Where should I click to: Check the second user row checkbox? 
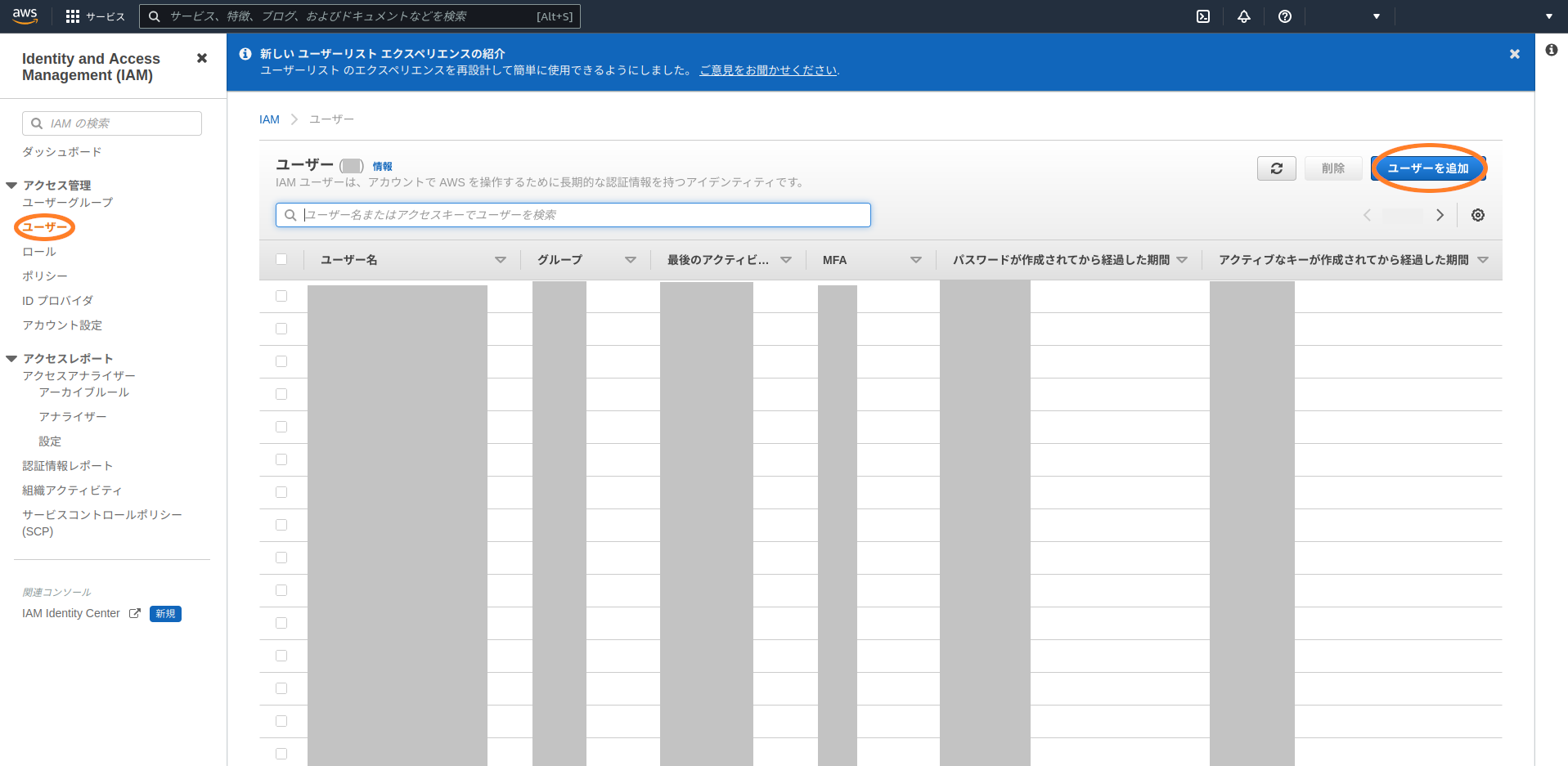(281, 329)
